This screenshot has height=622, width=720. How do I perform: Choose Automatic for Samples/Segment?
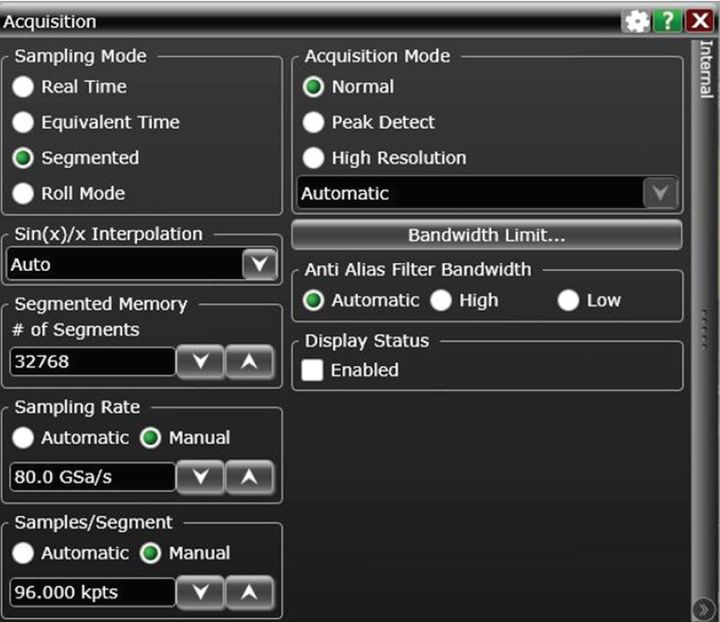pos(23,553)
